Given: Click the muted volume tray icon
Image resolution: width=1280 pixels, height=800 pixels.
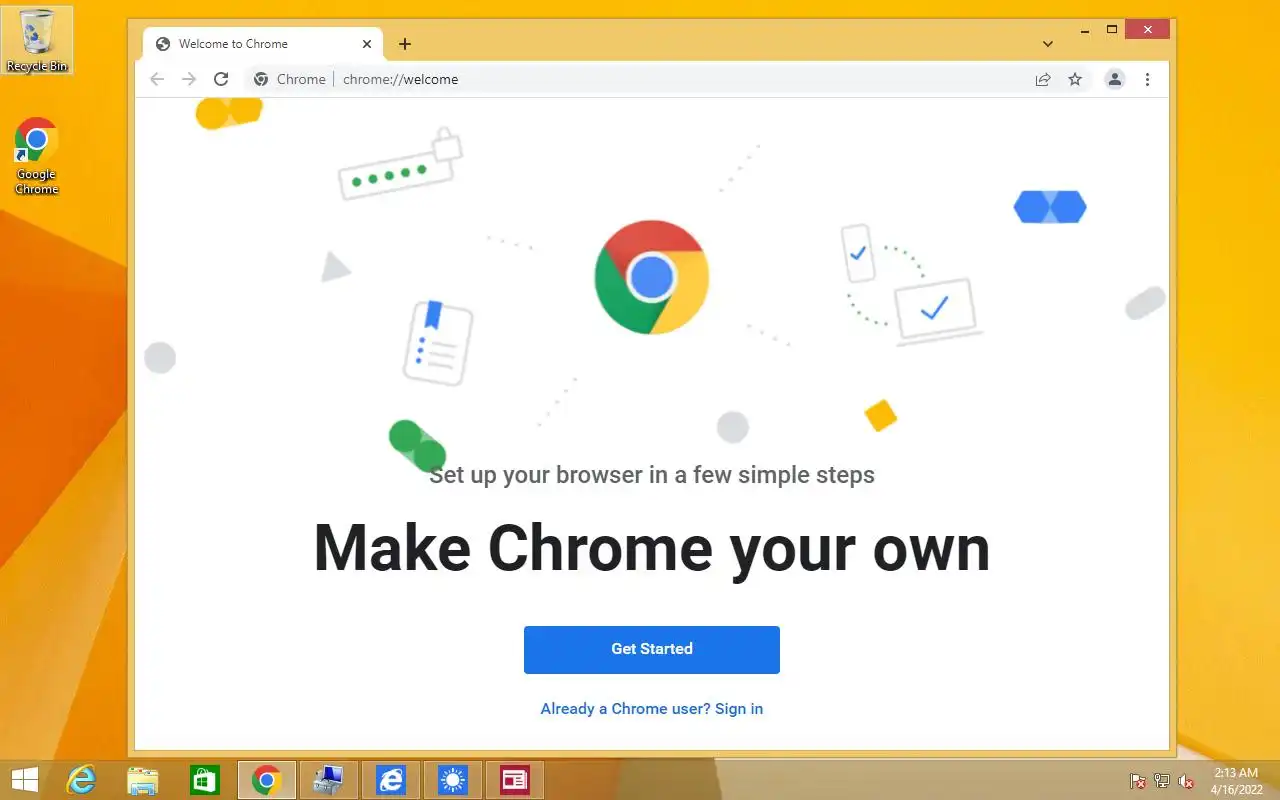Looking at the screenshot, I should point(1186,781).
